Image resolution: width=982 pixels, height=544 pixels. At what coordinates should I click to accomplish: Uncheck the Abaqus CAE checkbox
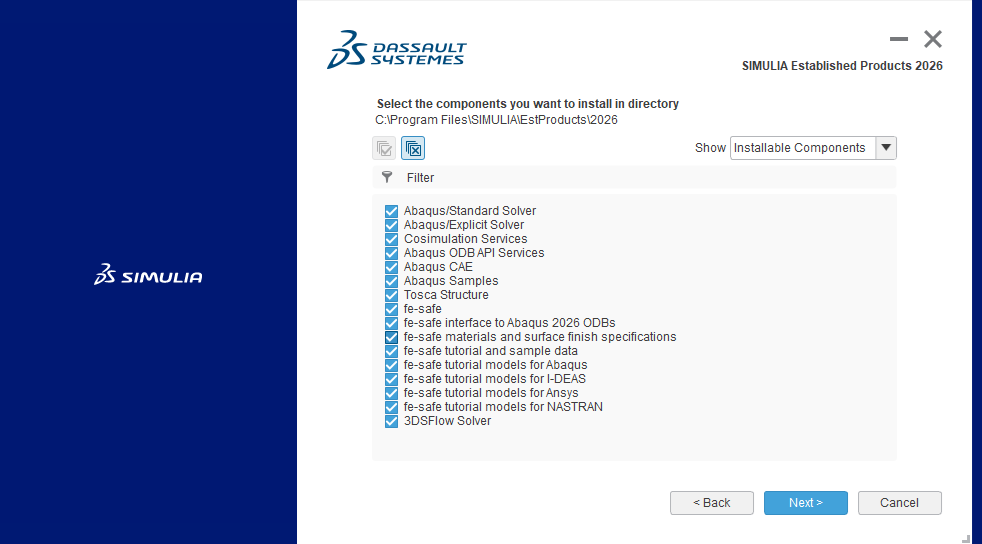[392, 267]
